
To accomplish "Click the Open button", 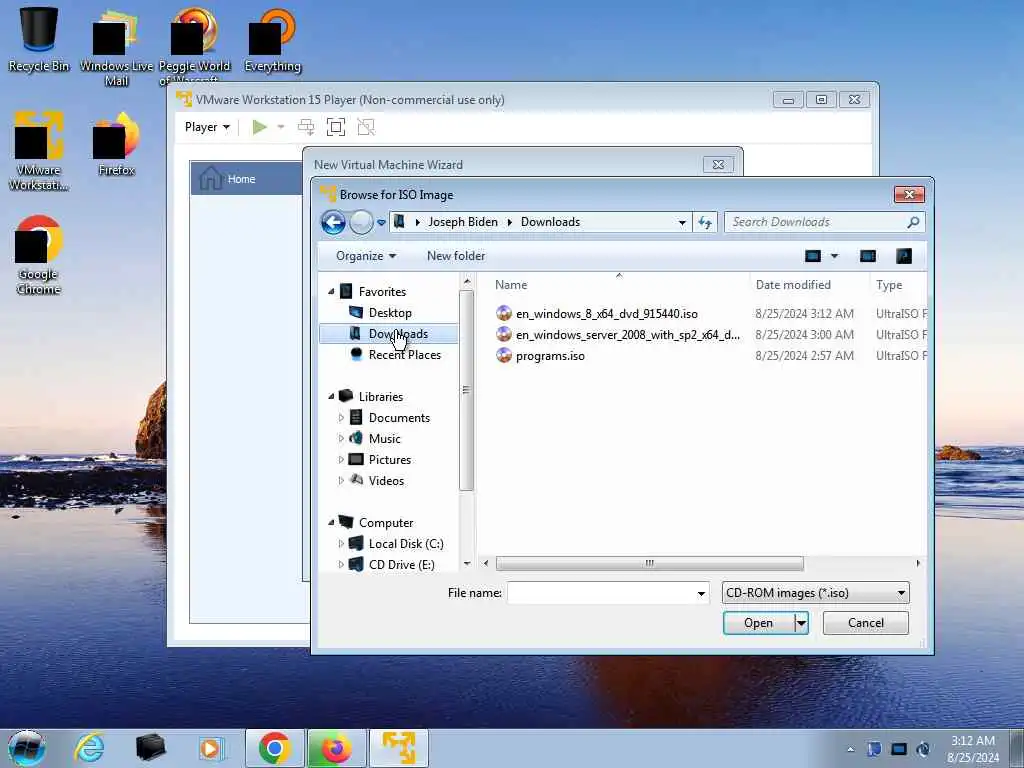I will 758,623.
